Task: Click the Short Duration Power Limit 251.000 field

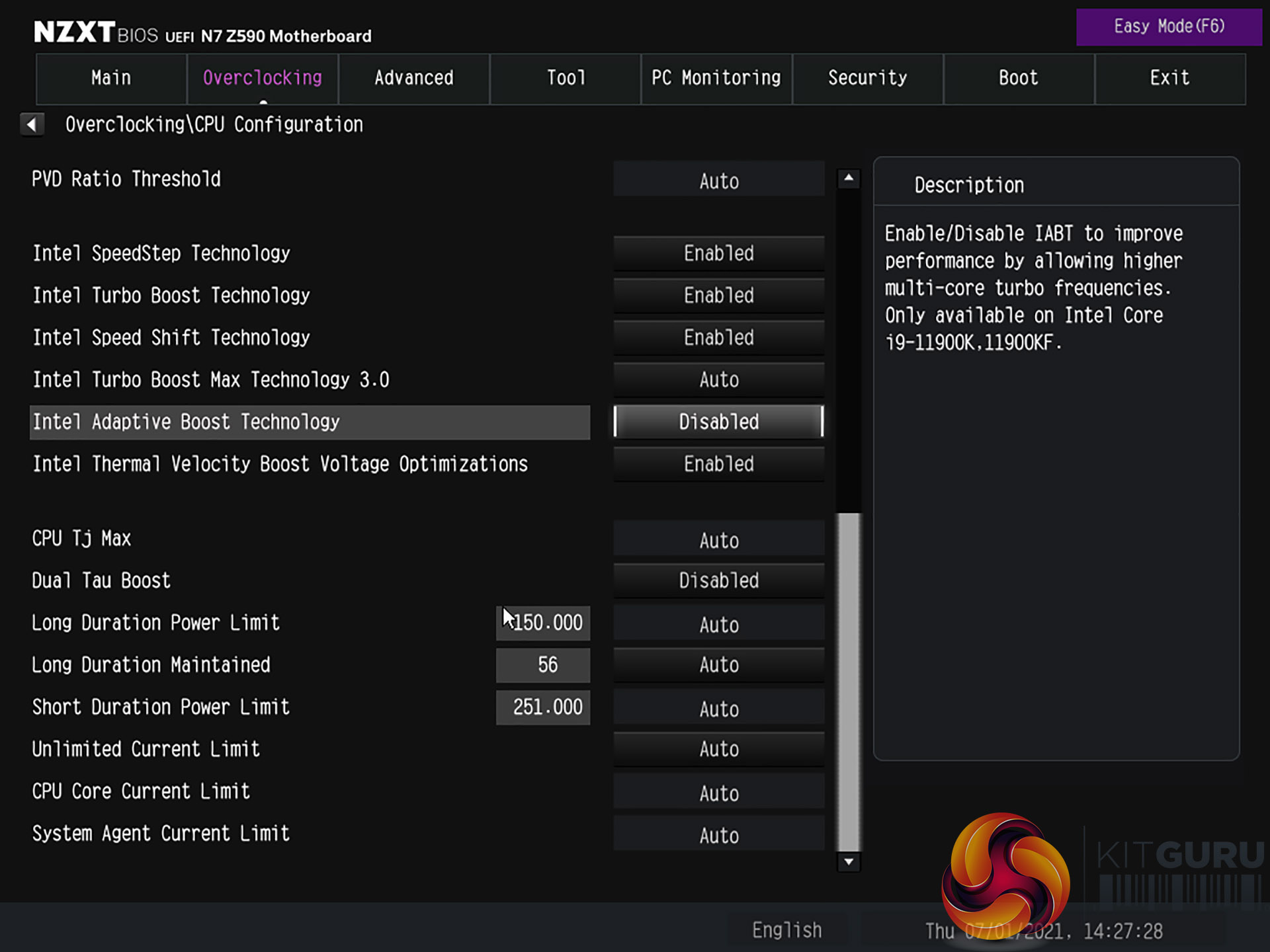Action: [x=544, y=707]
